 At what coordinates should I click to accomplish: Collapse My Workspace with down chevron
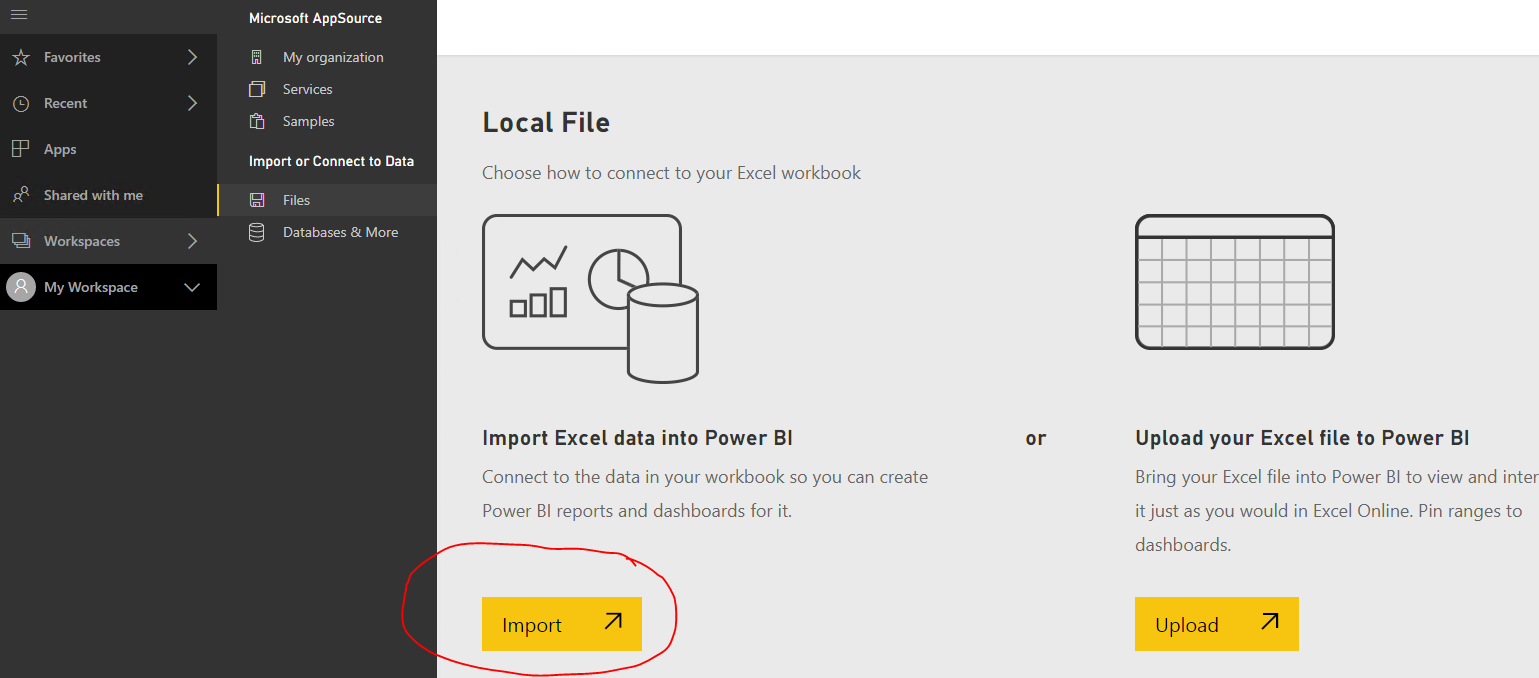(x=193, y=288)
